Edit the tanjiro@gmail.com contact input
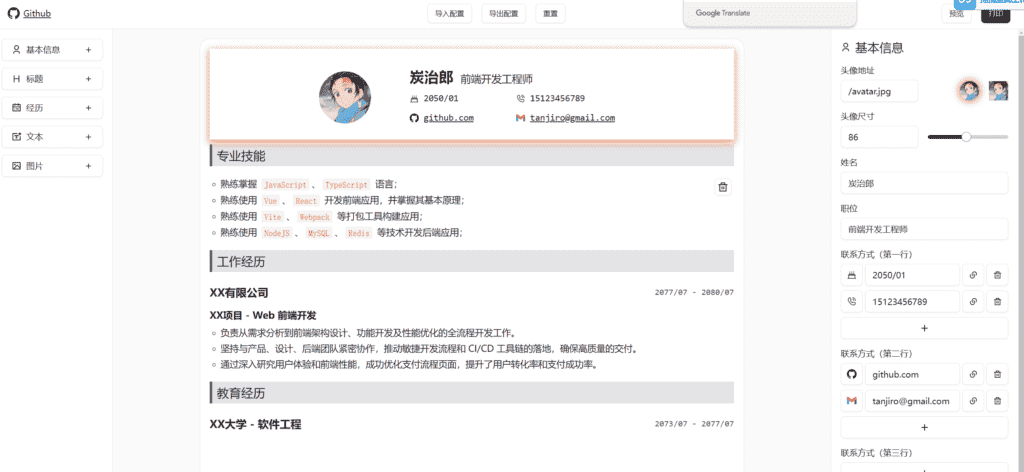1024x472 pixels. coord(912,401)
